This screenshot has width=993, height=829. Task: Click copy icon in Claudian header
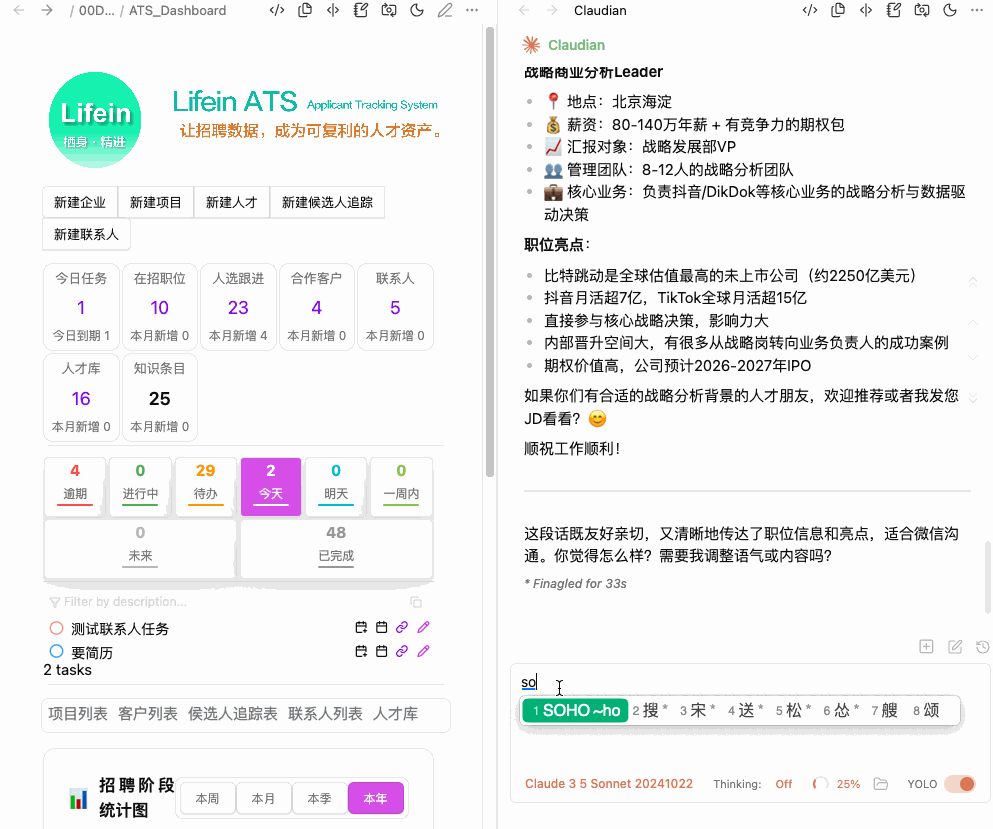point(838,10)
